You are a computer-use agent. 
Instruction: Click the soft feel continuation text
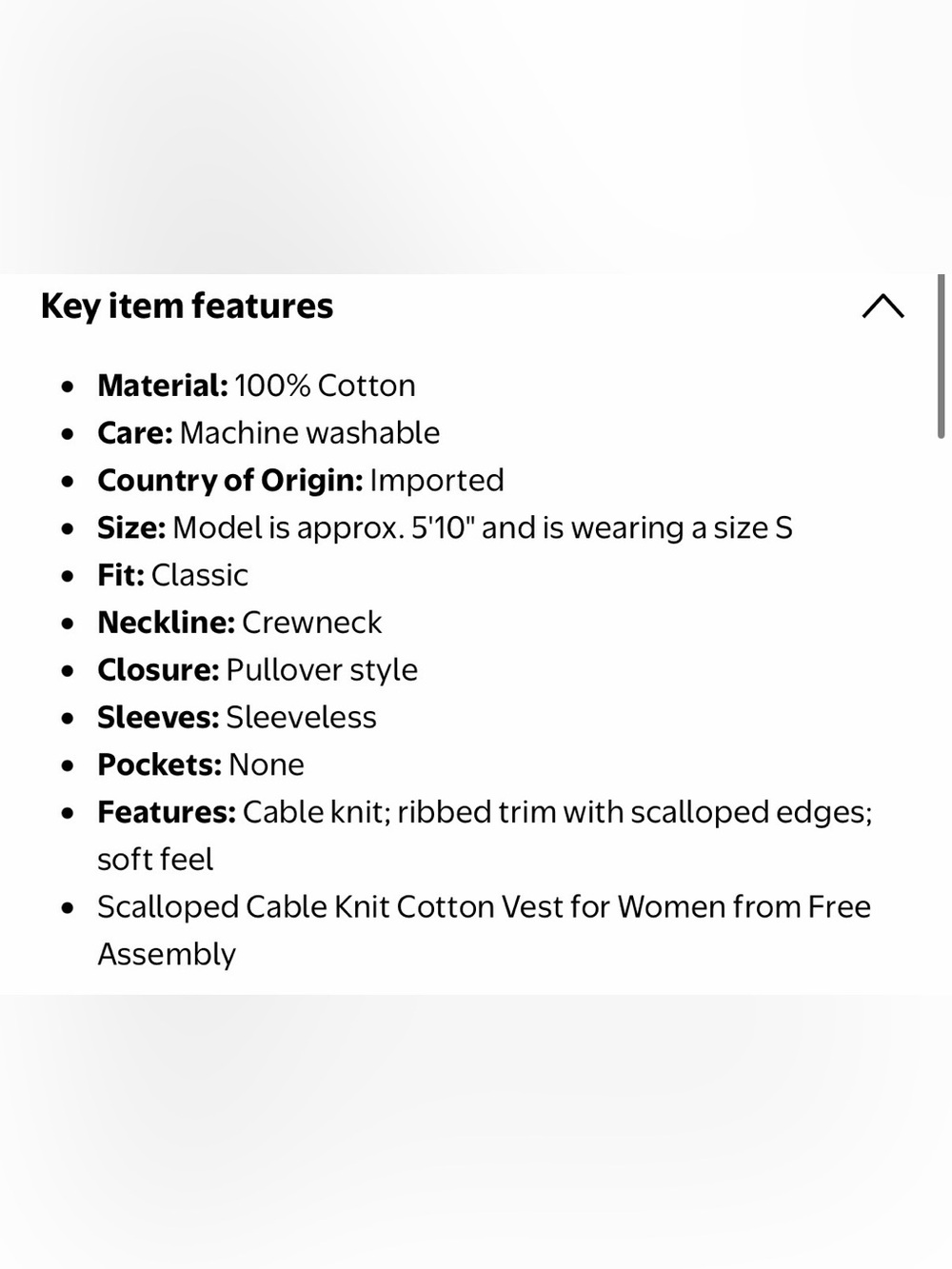click(x=155, y=860)
